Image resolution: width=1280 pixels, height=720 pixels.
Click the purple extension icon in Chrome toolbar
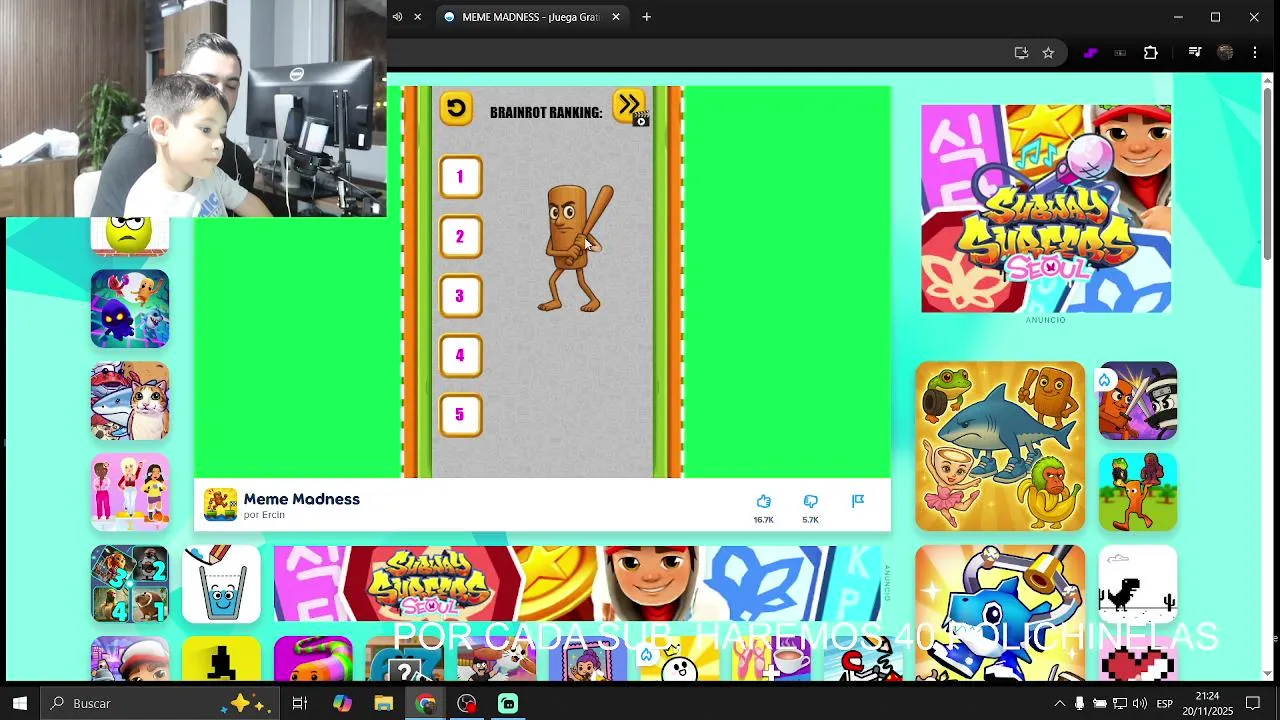(1090, 53)
